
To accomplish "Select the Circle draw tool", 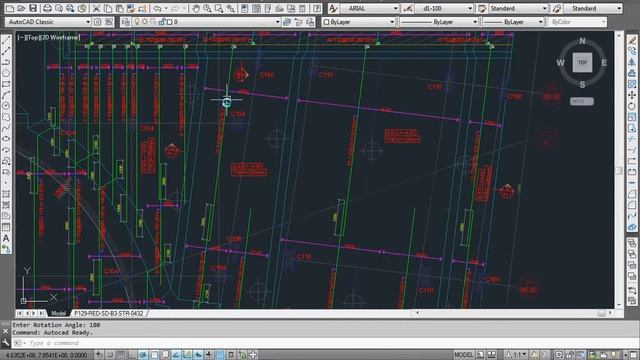I will point(6,106).
